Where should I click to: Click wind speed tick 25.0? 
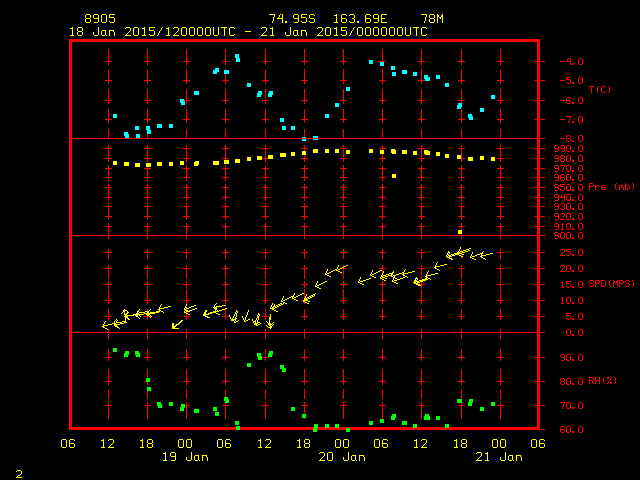tap(571, 253)
